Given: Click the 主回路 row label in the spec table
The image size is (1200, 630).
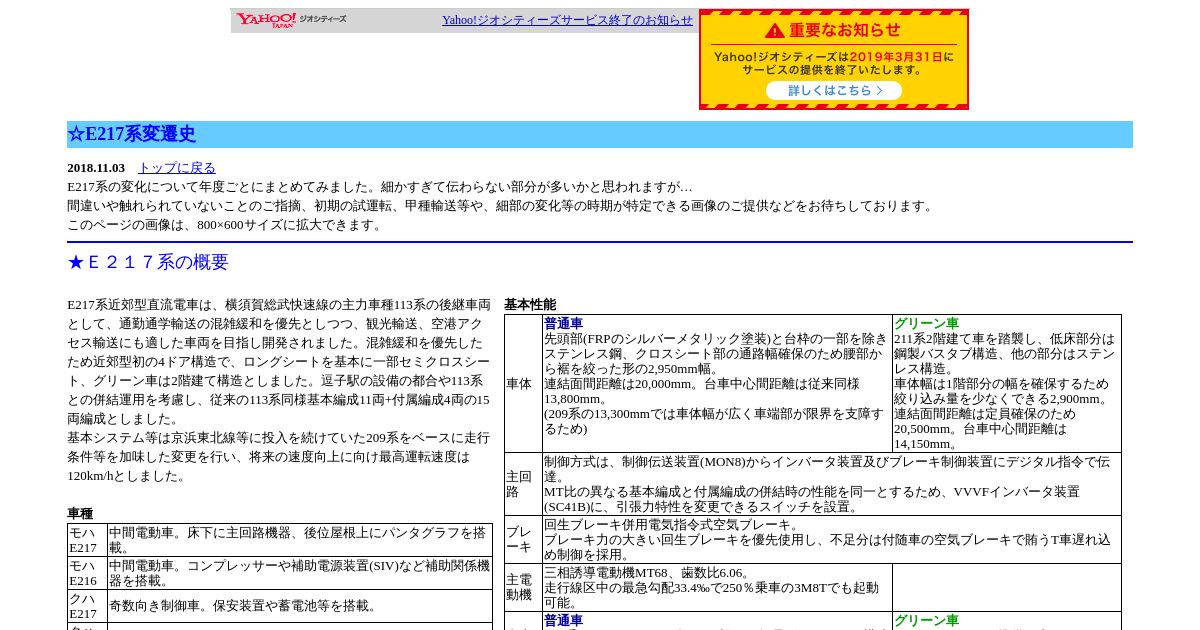Looking at the screenshot, I should click(x=523, y=484).
